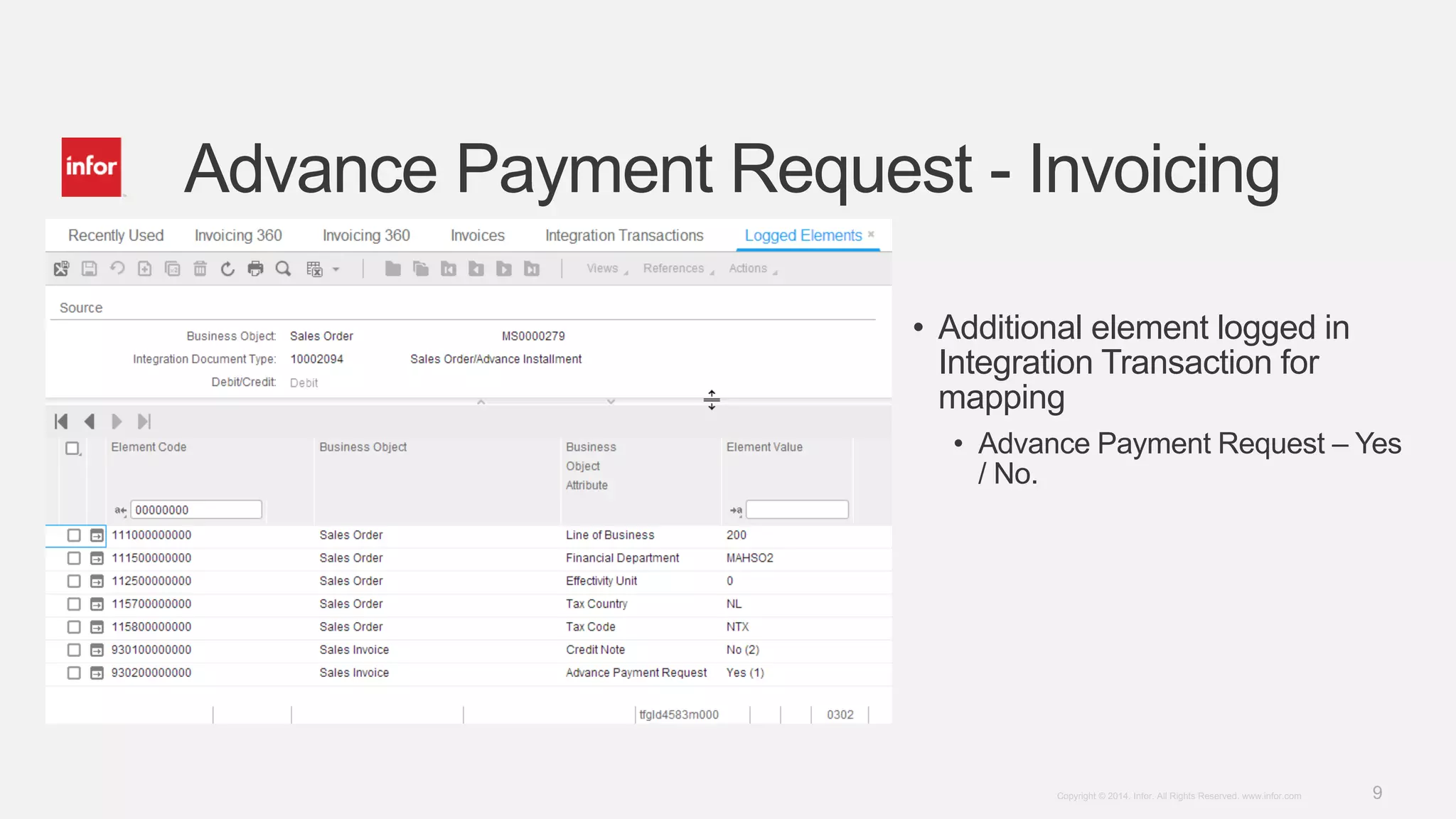Viewport: 1456px width, 819px height.
Task: Open the export icon's dropdown arrow
Action: 336,269
